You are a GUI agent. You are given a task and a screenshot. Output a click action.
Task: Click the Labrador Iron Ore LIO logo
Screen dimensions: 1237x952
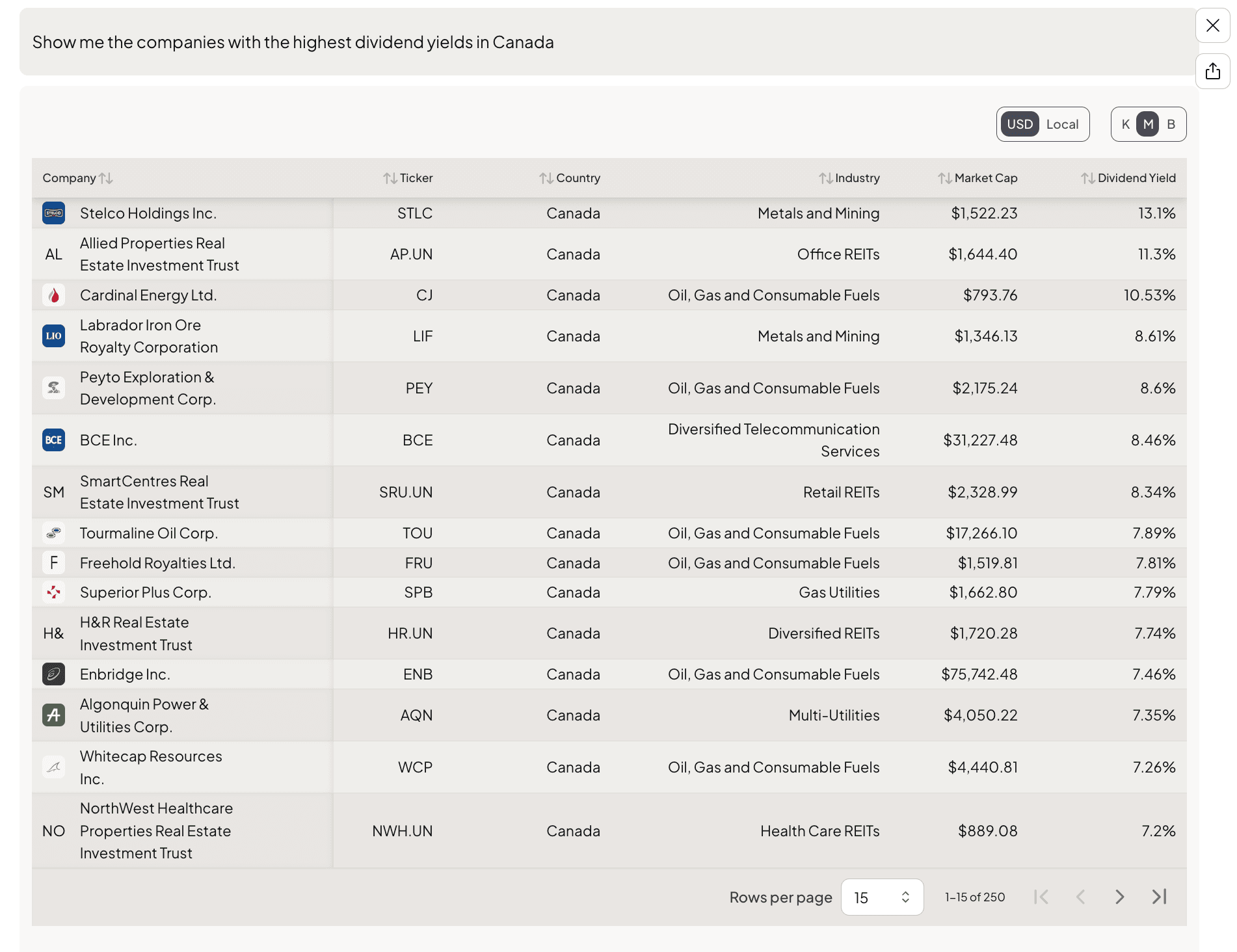coord(53,336)
